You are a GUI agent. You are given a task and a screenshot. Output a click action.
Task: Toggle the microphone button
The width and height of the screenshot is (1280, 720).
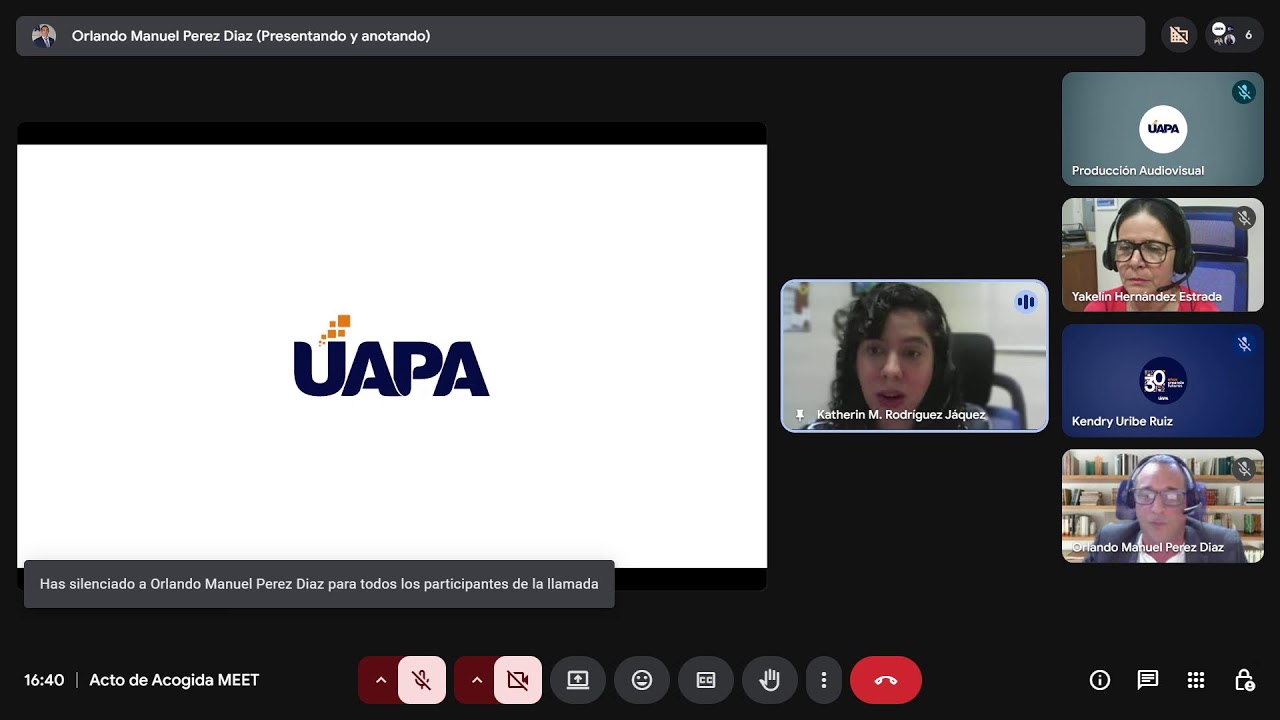422,680
